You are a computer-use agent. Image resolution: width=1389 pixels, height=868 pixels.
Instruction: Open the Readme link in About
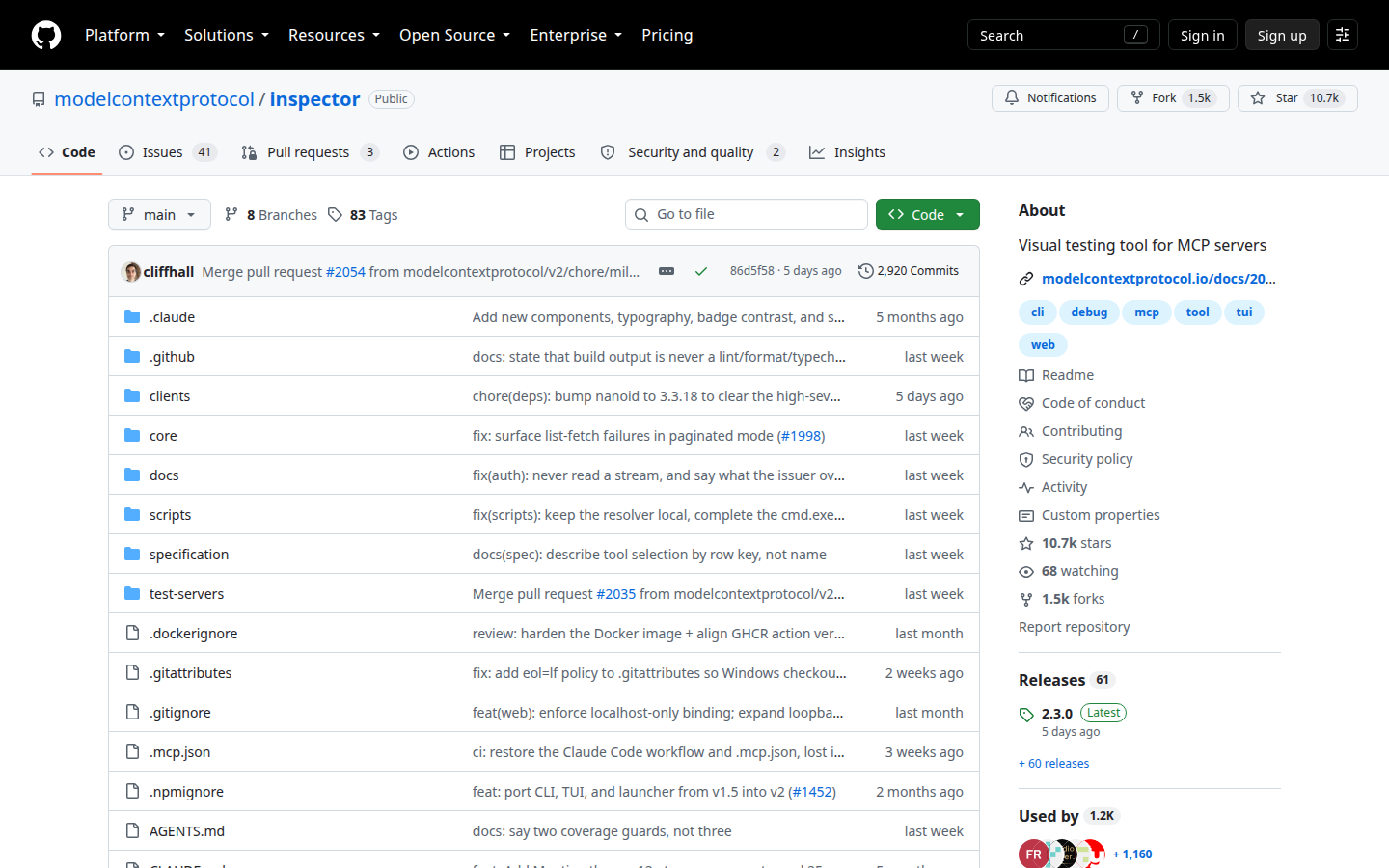click(x=1056, y=375)
